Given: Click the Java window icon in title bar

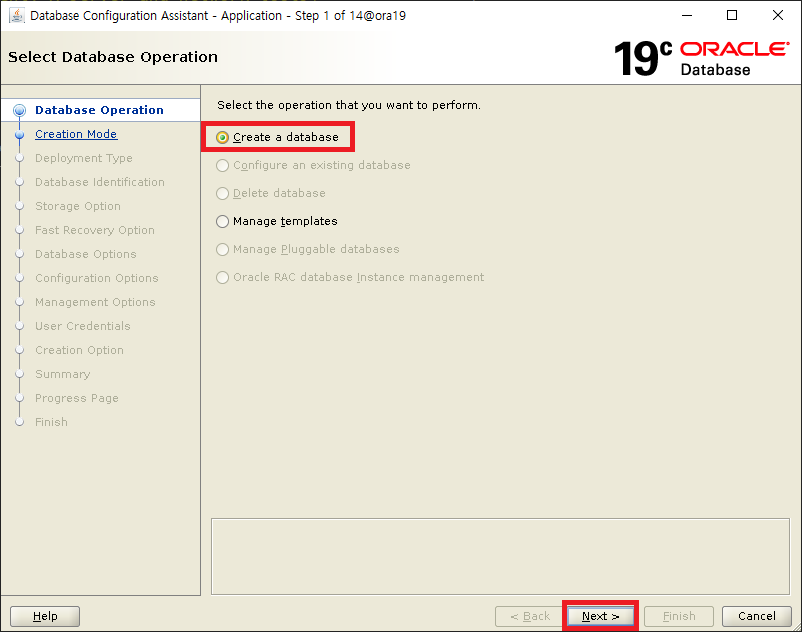Looking at the screenshot, I should pos(16,15).
